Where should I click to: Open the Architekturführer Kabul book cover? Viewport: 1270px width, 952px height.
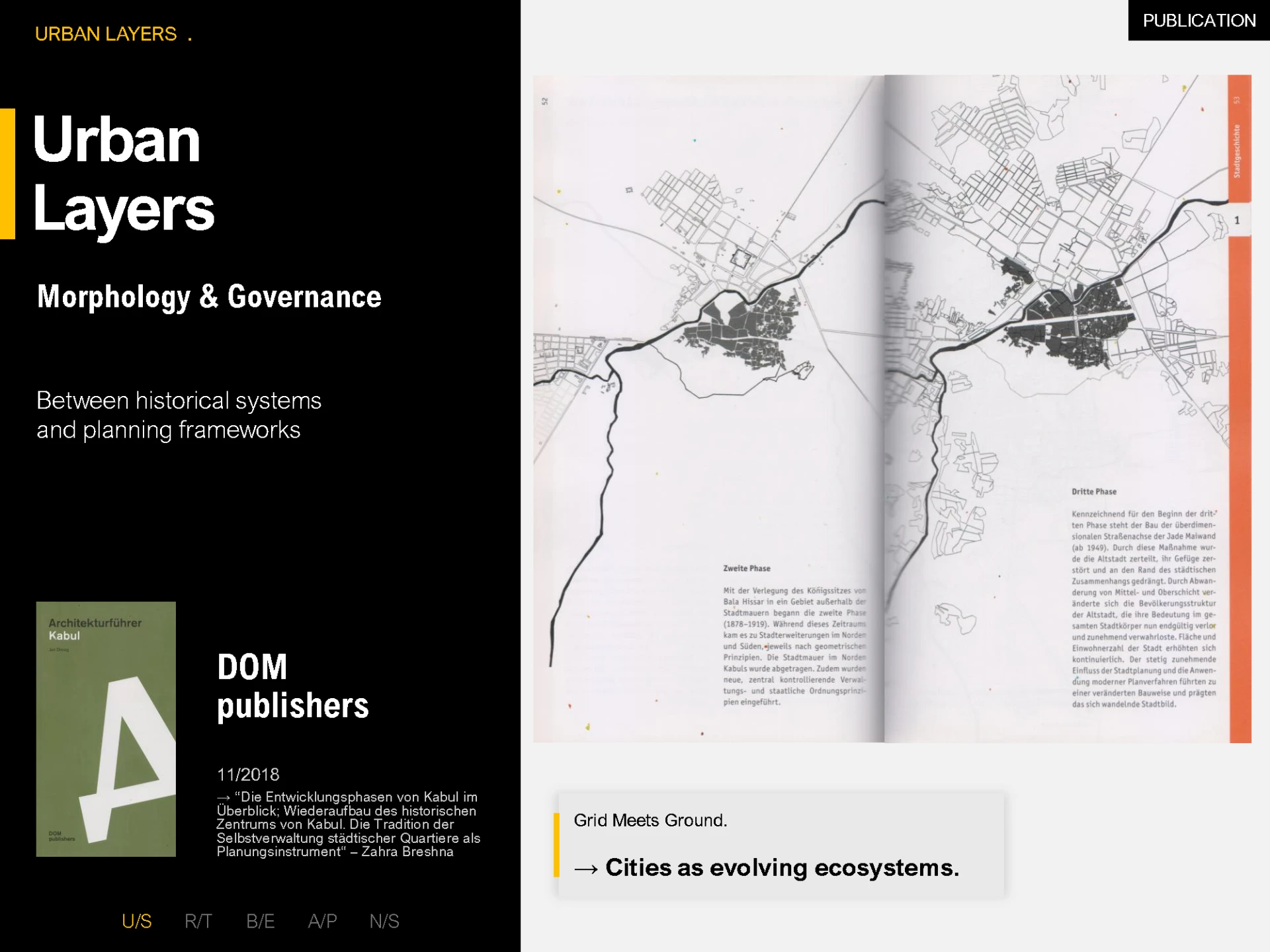106,729
